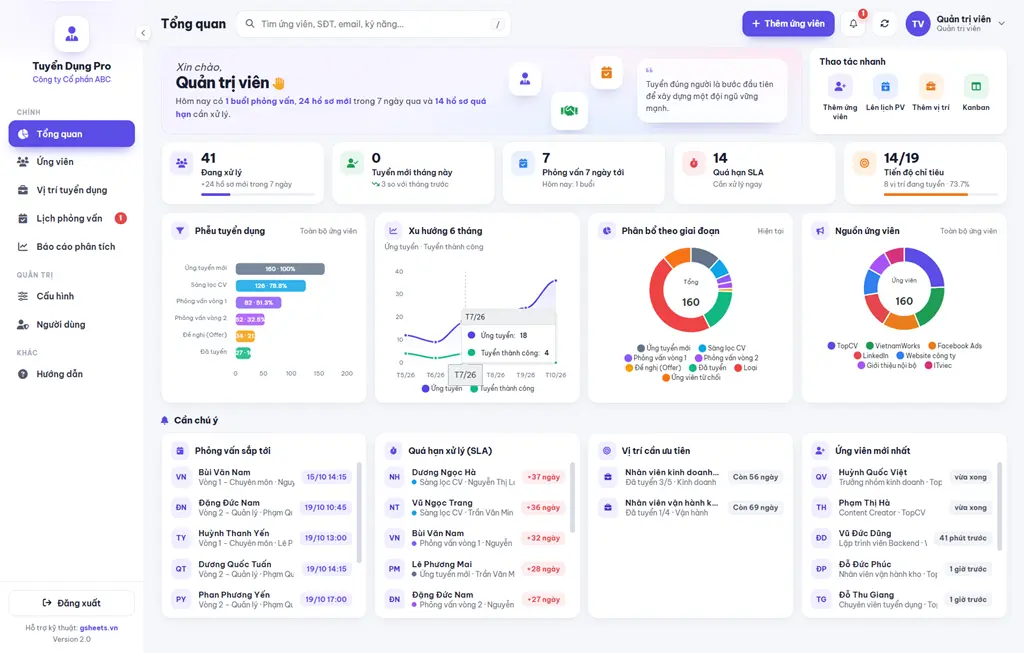Screen dimensions: 1024x653
Task: Open Báo cáo phân tích in the sidebar
Action: tap(72, 247)
